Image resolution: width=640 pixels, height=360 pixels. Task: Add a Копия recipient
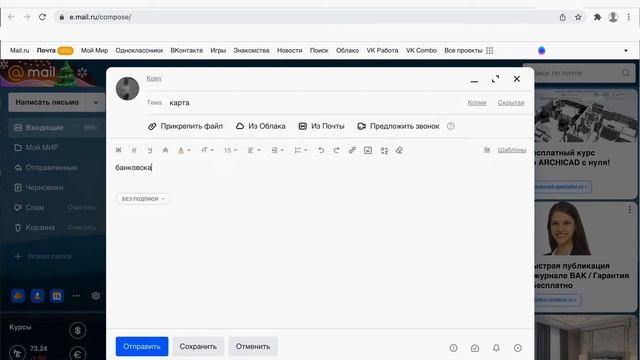[x=477, y=103]
